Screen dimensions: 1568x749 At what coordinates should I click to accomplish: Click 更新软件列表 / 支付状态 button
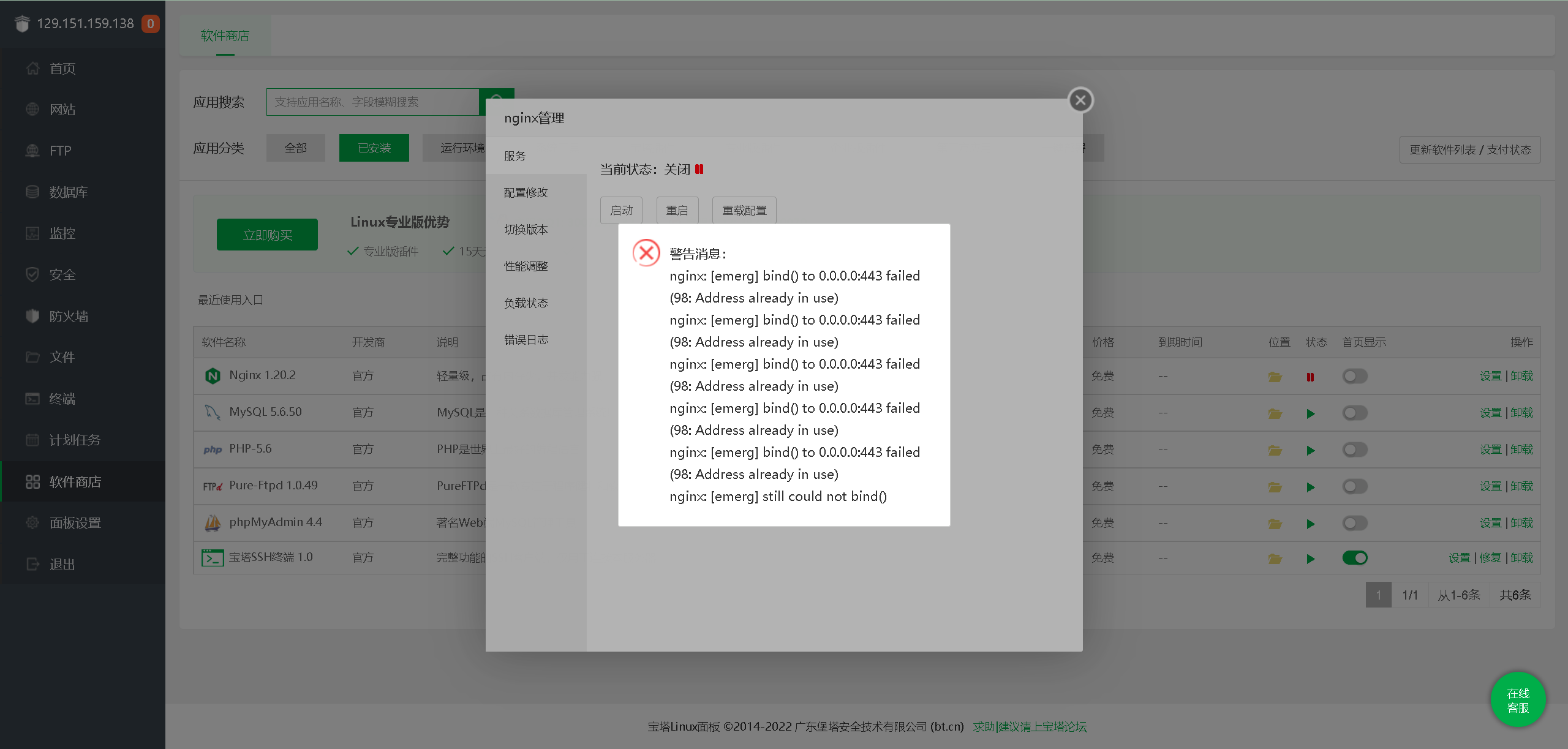[x=1470, y=149]
